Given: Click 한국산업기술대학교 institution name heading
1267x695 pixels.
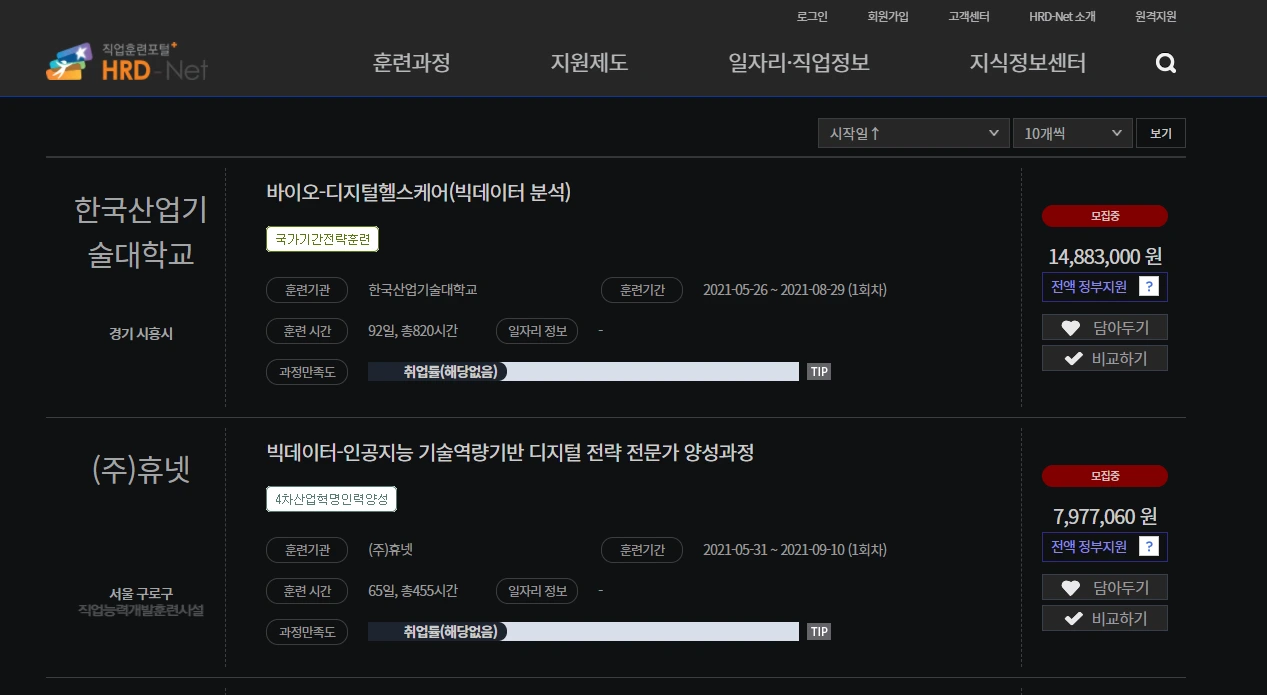Looking at the screenshot, I should click(x=141, y=232).
